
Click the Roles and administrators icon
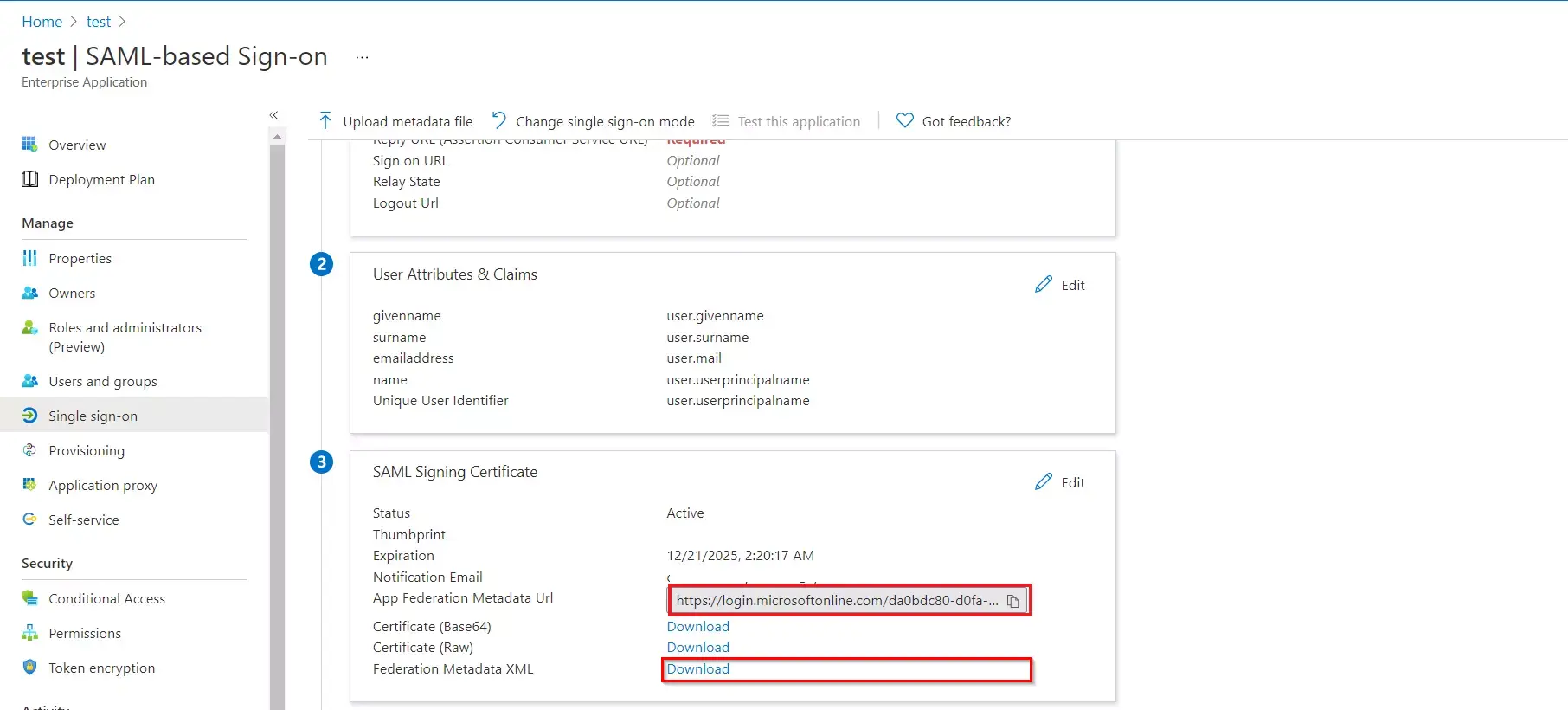[29, 327]
